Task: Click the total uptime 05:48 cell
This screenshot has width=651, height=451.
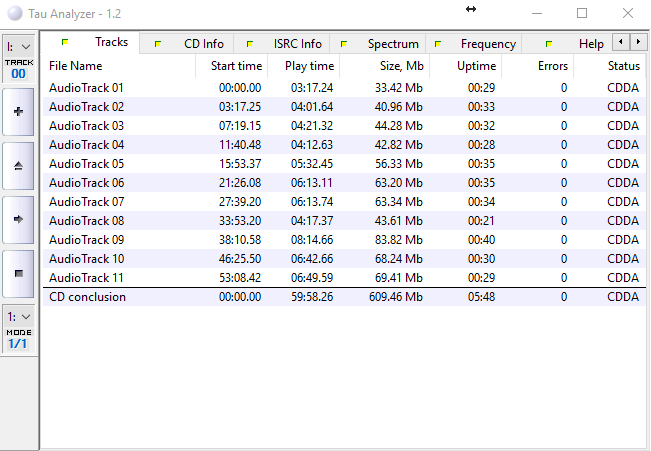Action: coord(481,297)
